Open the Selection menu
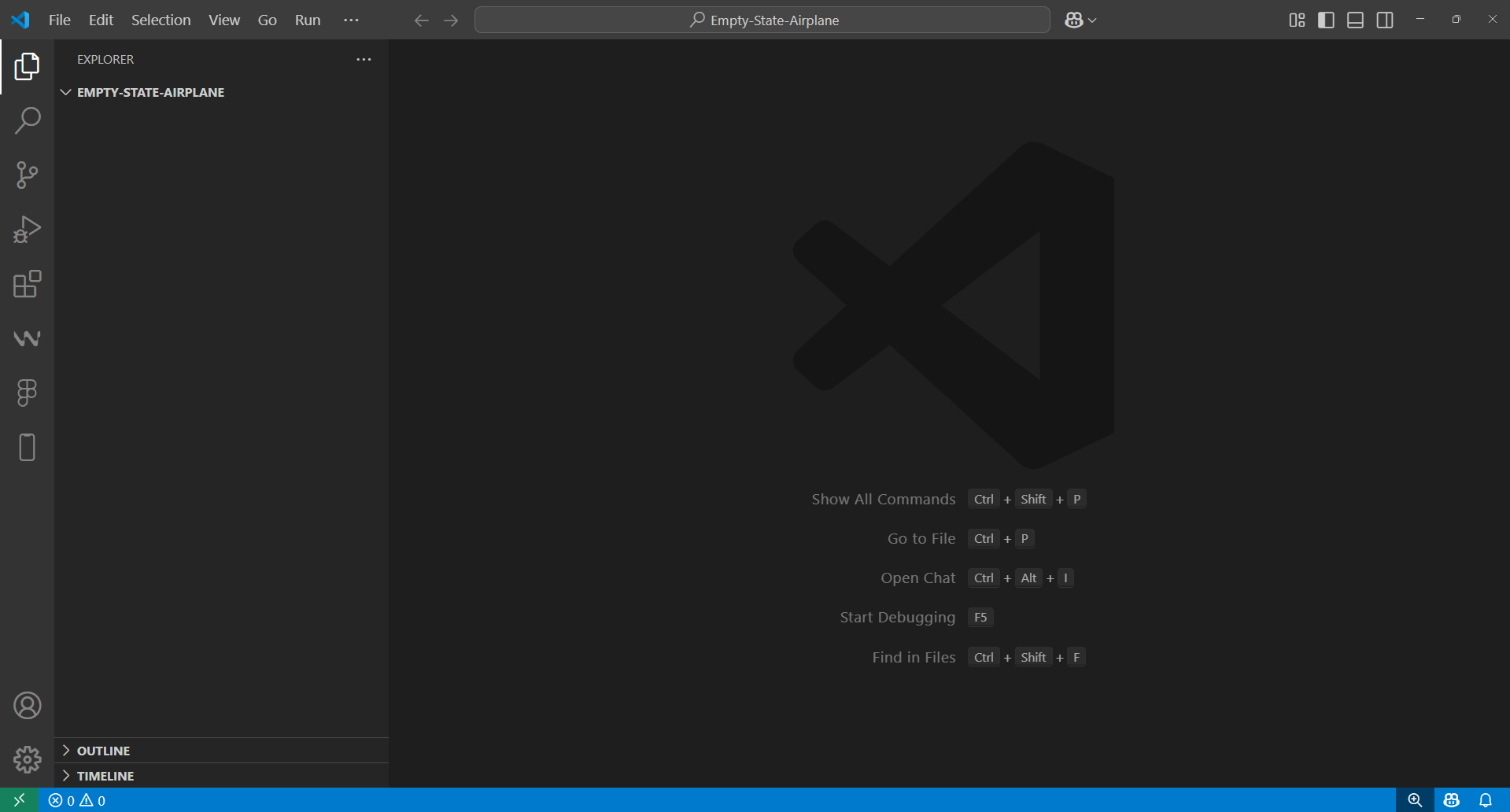 [161, 20]
